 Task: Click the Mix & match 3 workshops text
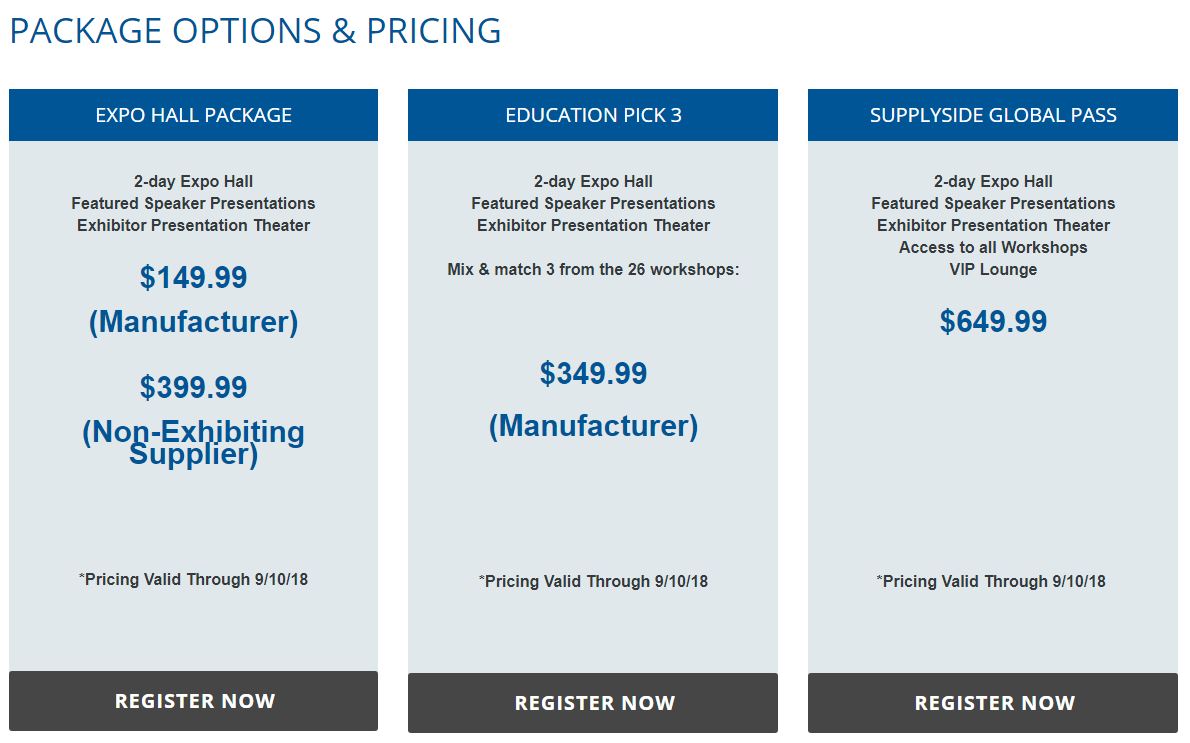[593, 269]
